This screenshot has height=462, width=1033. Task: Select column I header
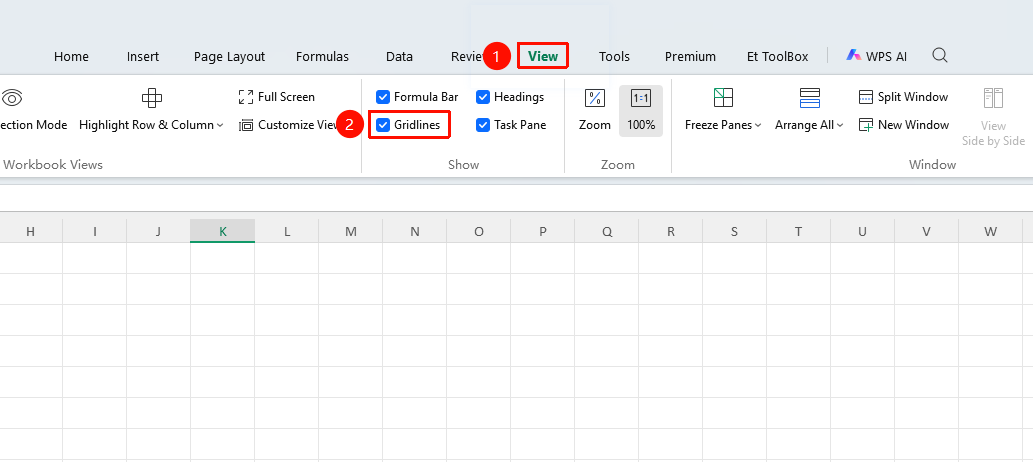click(x=95, y=231)
